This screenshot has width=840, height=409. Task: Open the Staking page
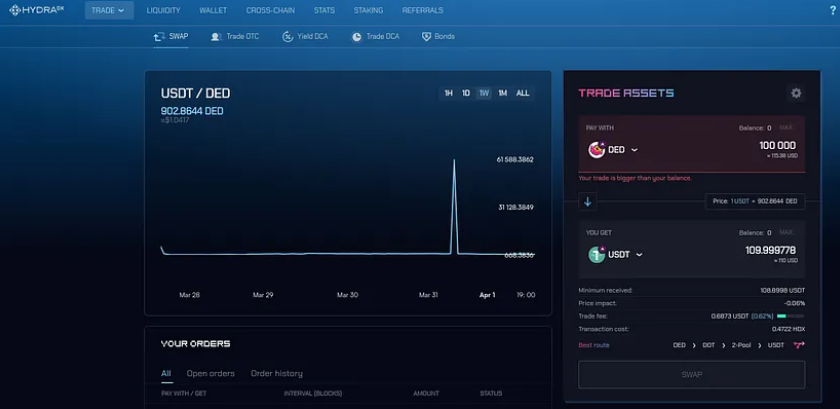click(368, 10)
